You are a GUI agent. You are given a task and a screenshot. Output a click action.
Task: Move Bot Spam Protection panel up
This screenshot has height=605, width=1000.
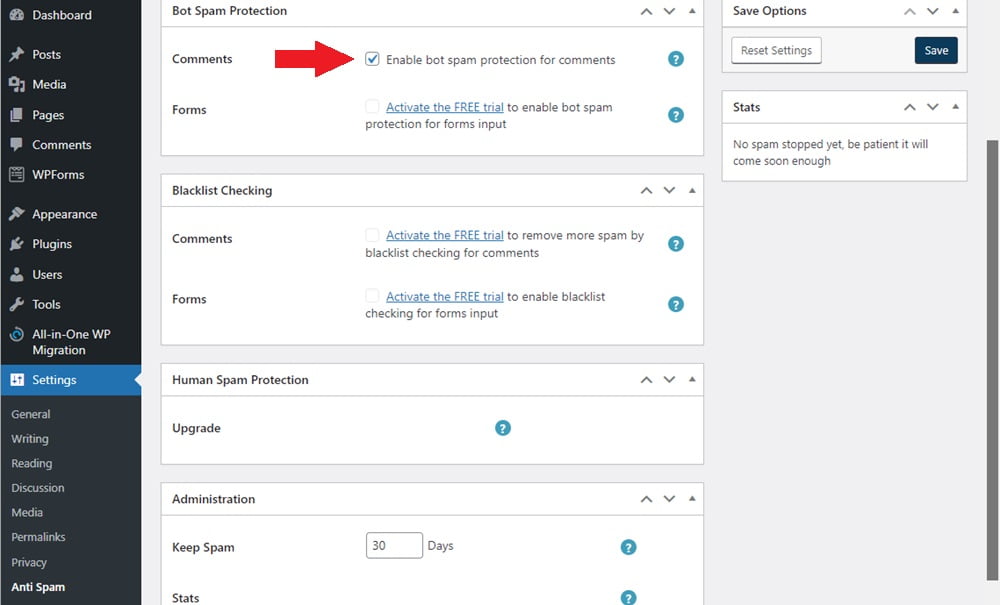pyautogui.click(x=646, y=11)
